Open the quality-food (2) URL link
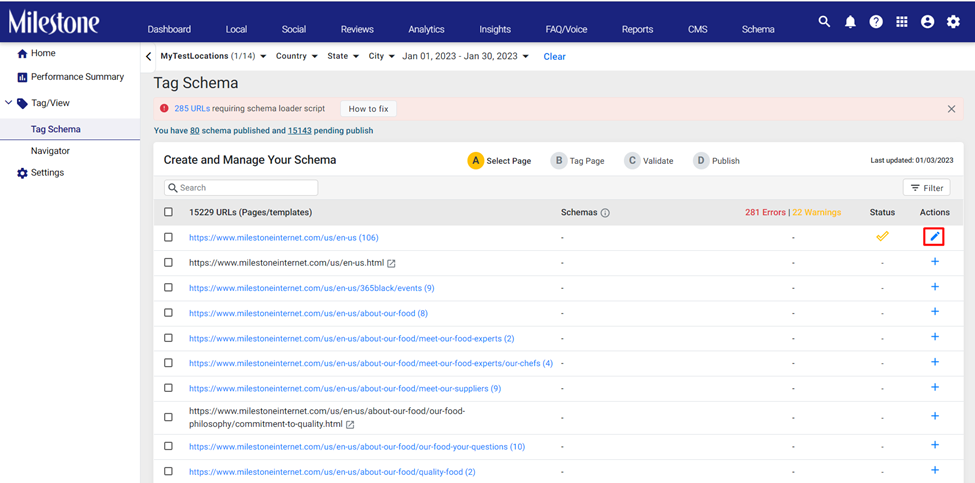975x483 pixels. 332,472
